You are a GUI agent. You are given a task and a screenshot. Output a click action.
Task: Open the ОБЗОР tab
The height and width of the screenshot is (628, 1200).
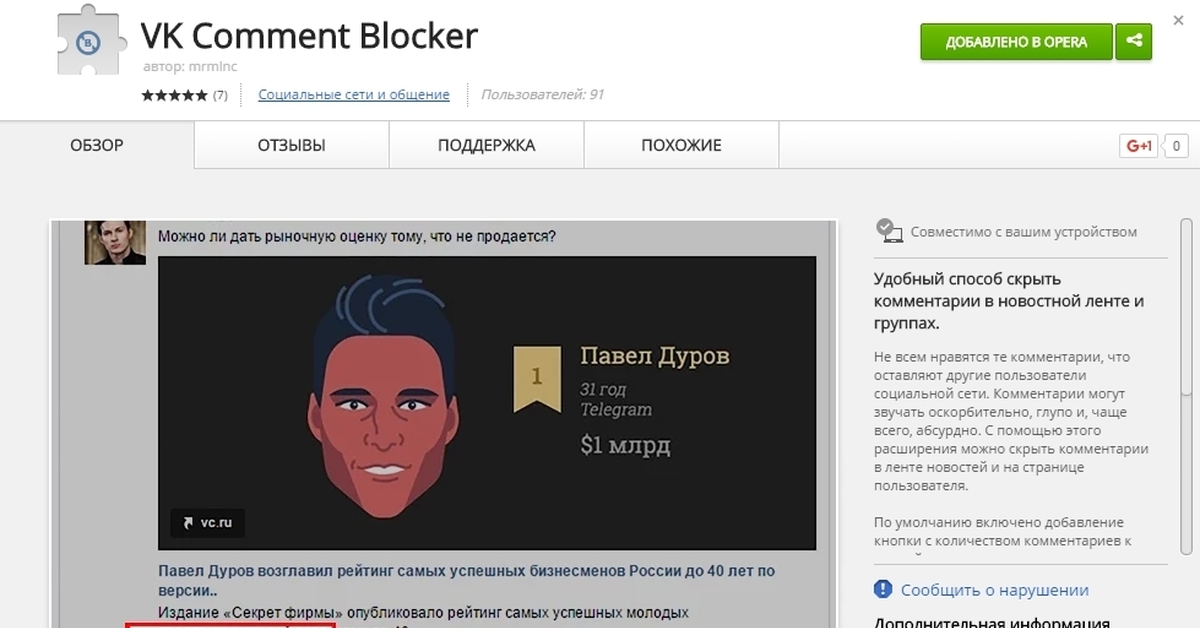click(97, 146)
